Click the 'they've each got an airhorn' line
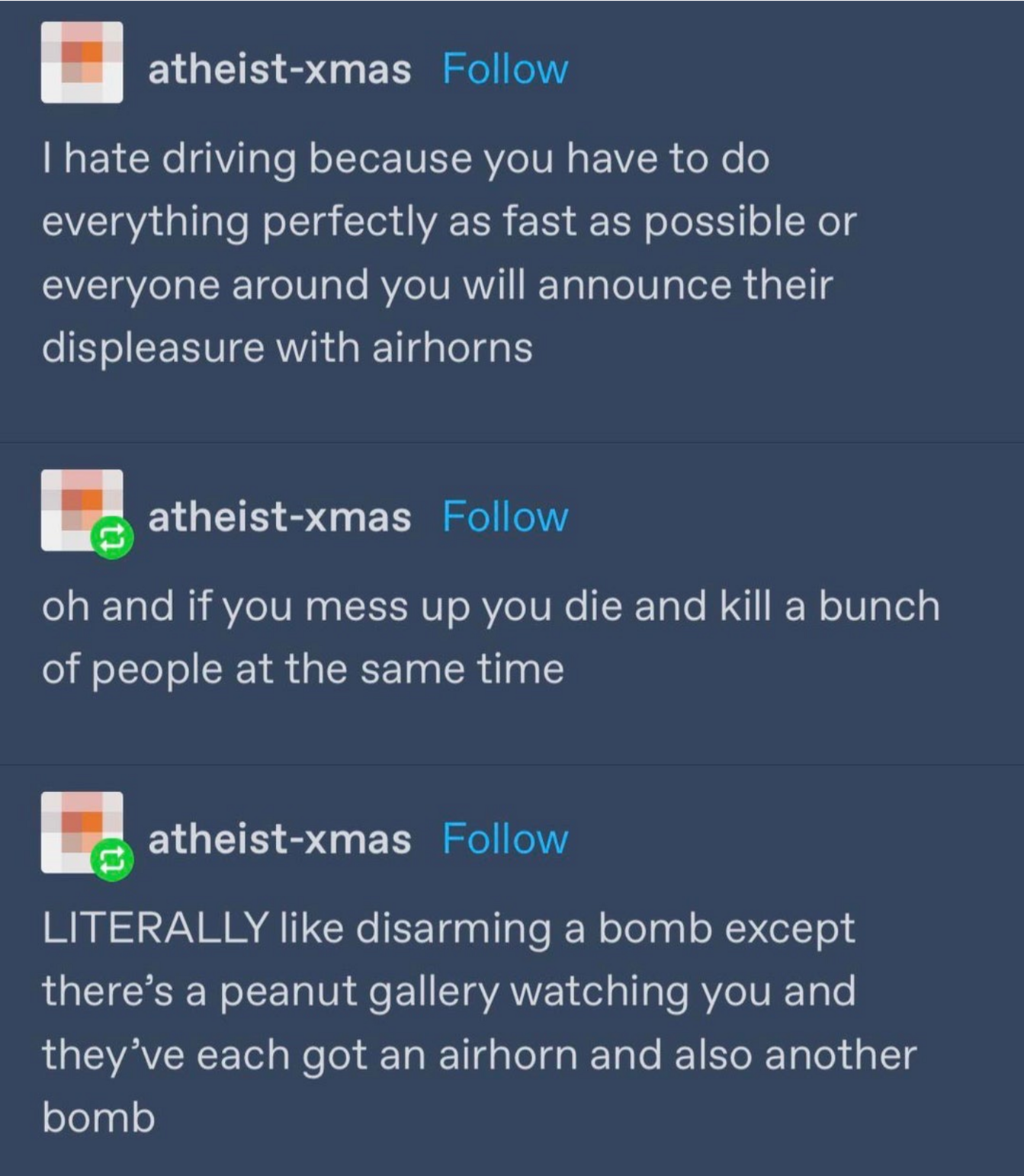Screen dimensions: 1024x1176 [x=480, y=1056]
